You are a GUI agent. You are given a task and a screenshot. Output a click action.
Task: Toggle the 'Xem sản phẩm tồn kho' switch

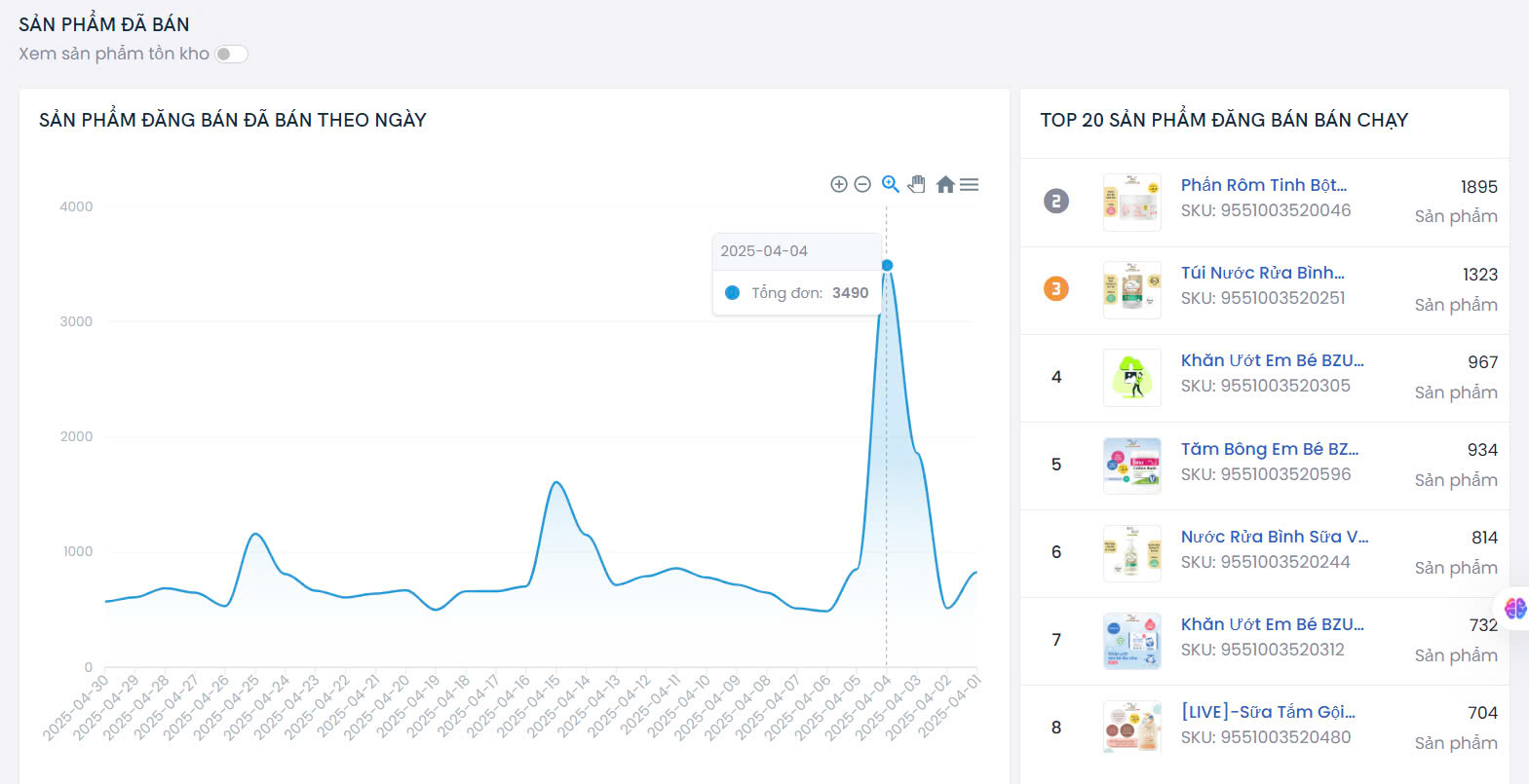(232, 54)
